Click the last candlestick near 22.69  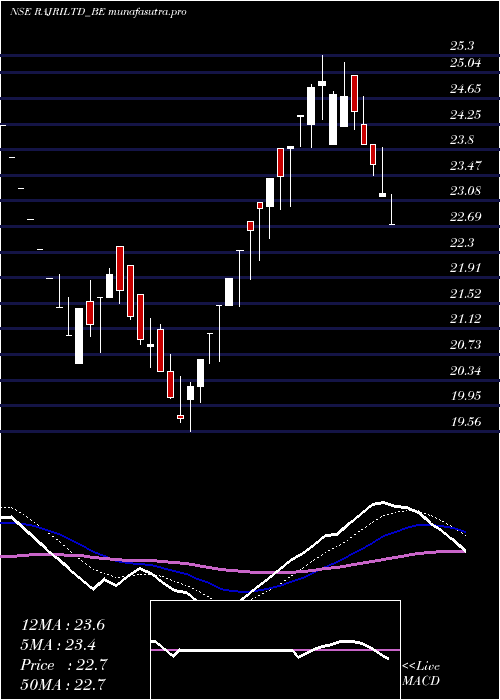click(x=392, y=209)
